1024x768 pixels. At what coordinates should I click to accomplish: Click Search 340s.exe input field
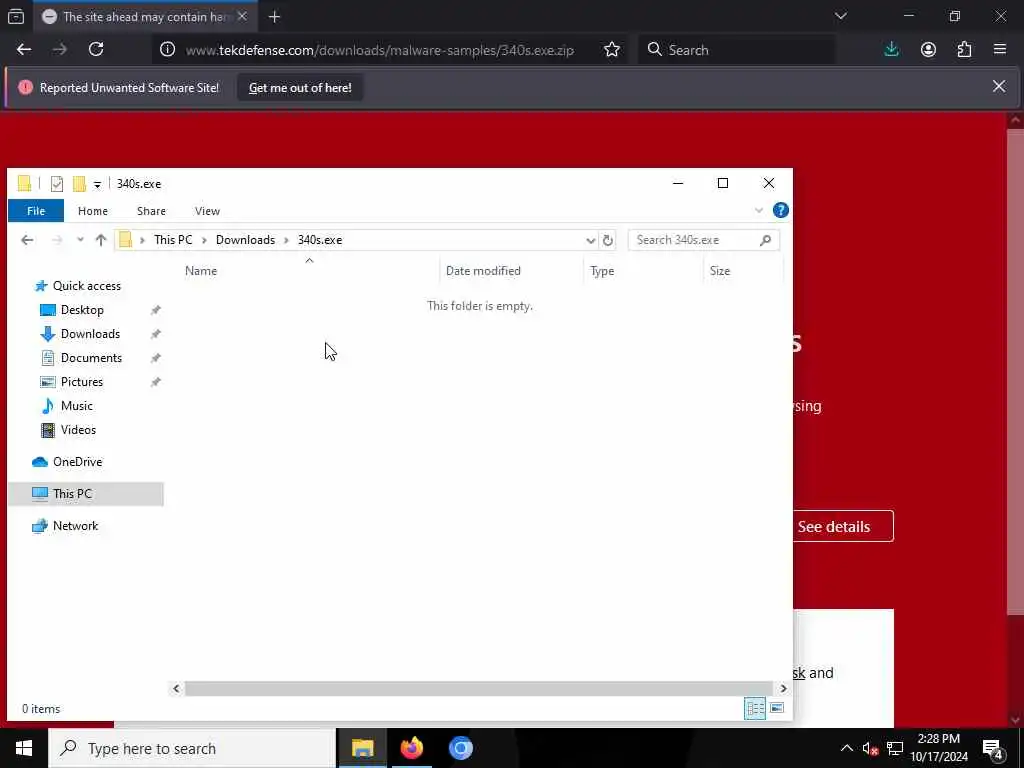pos(703,240)
